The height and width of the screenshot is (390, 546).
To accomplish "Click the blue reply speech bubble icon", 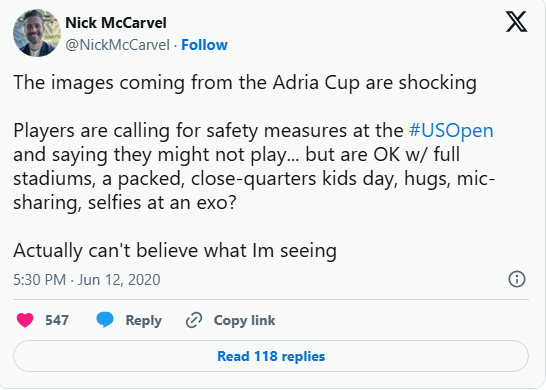I will (105, 320).
